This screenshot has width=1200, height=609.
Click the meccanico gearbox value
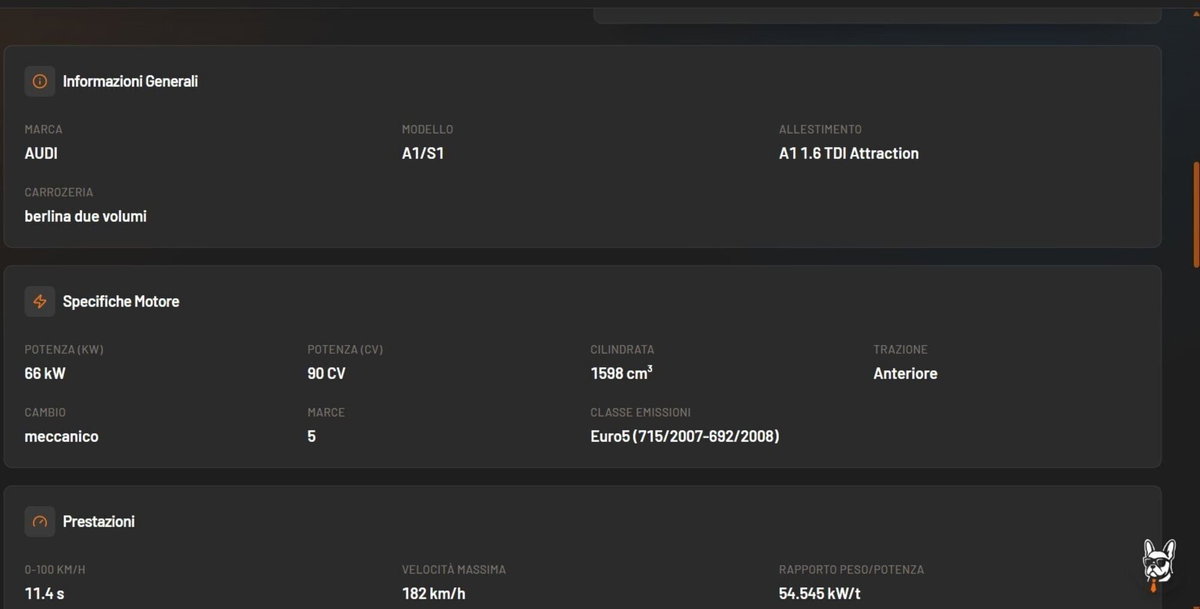coord(62,436)
